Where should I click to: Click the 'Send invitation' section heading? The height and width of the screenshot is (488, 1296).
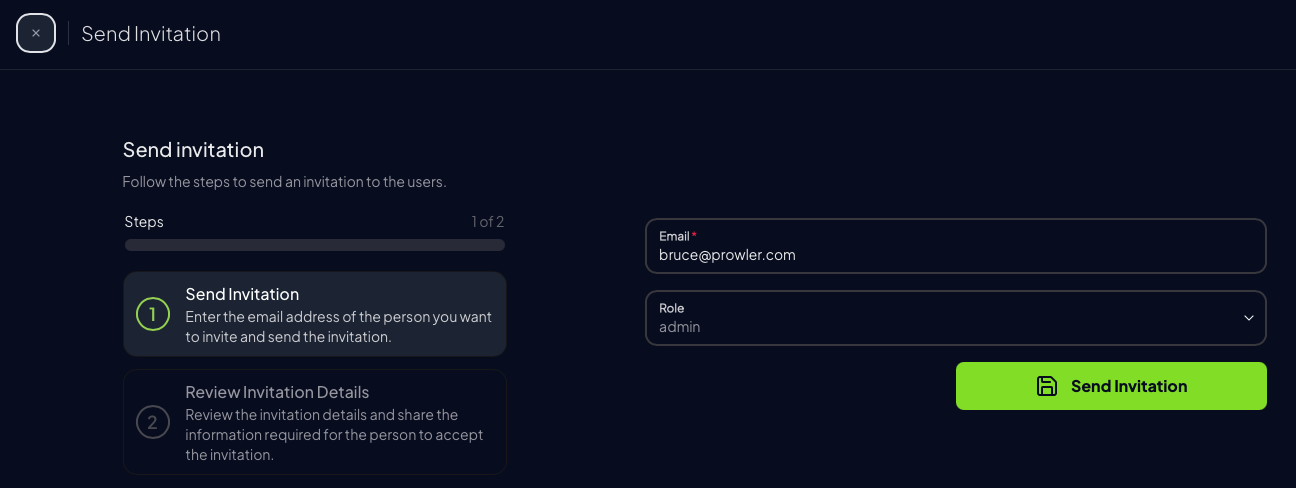pos(193,150)
